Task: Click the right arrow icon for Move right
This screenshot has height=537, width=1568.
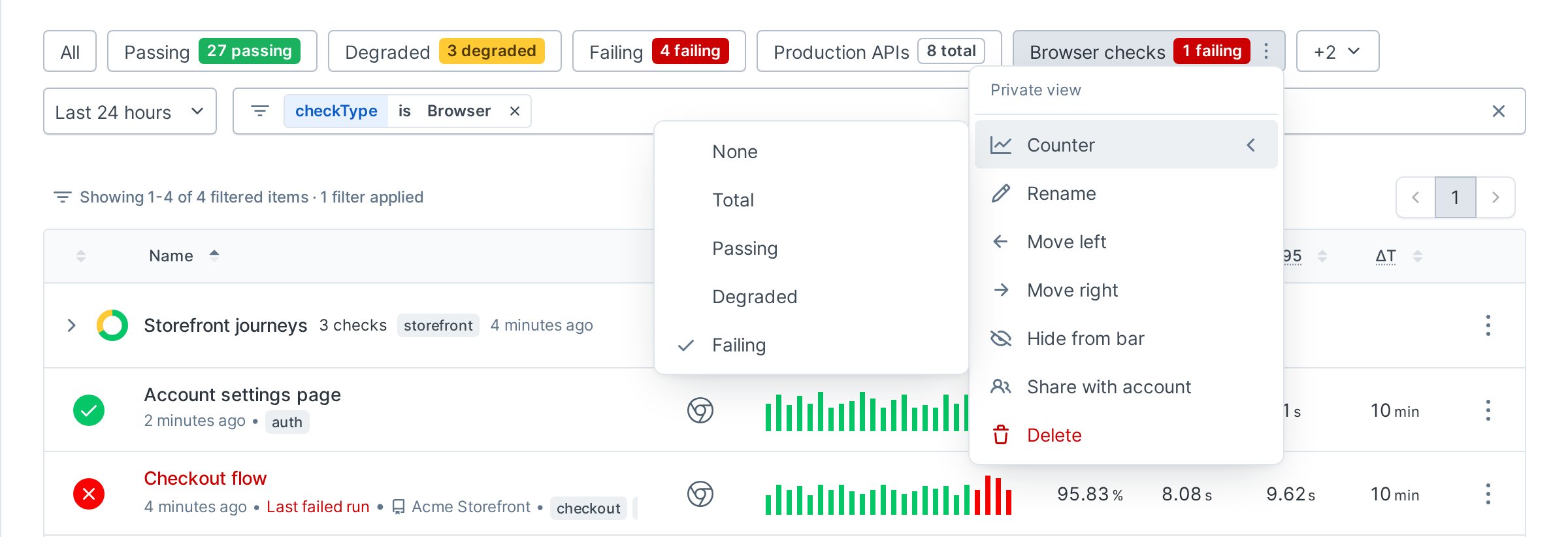Action: click(1000, 290)
